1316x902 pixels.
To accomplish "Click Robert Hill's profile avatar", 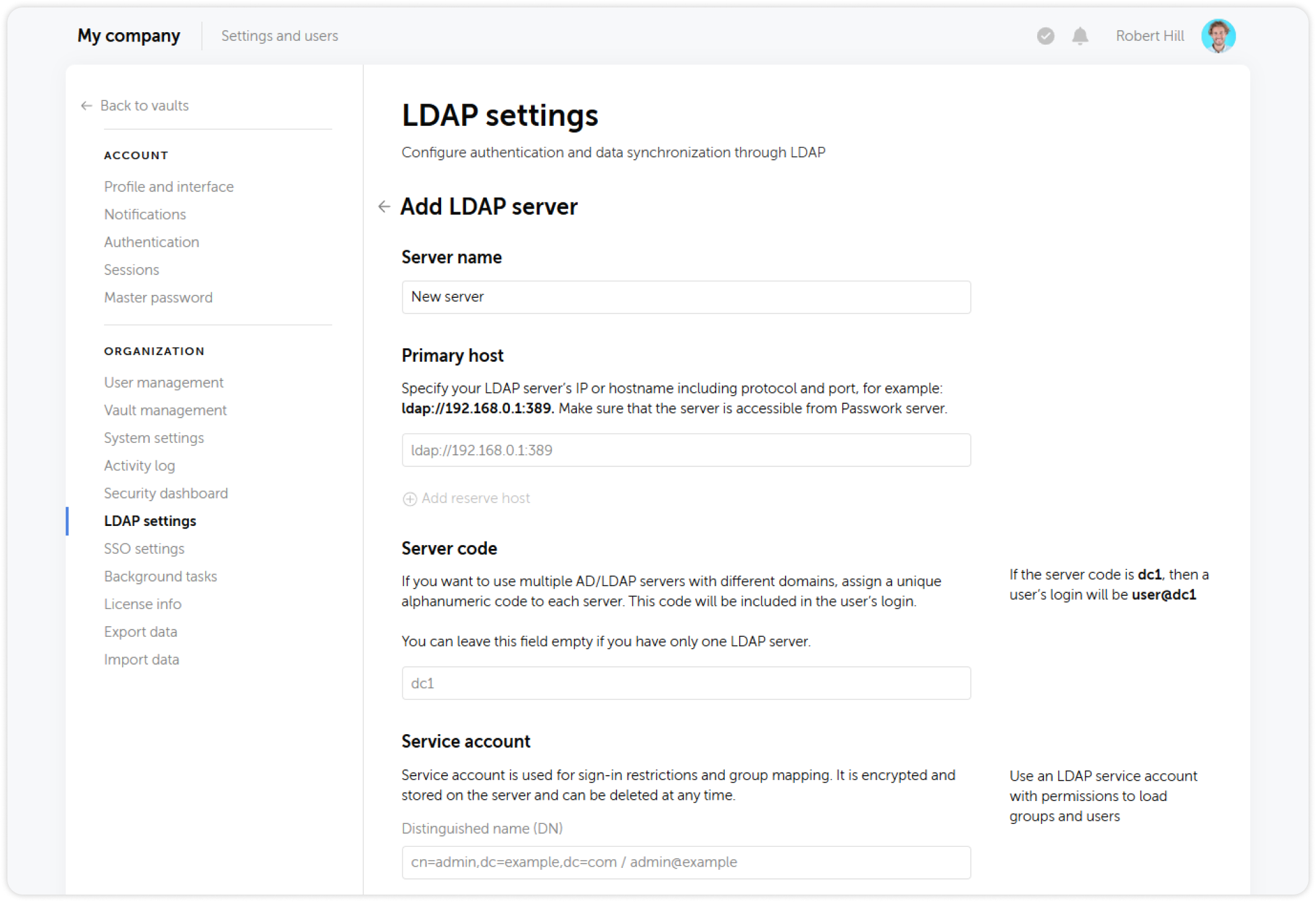I will click(x=1218, y=36).
